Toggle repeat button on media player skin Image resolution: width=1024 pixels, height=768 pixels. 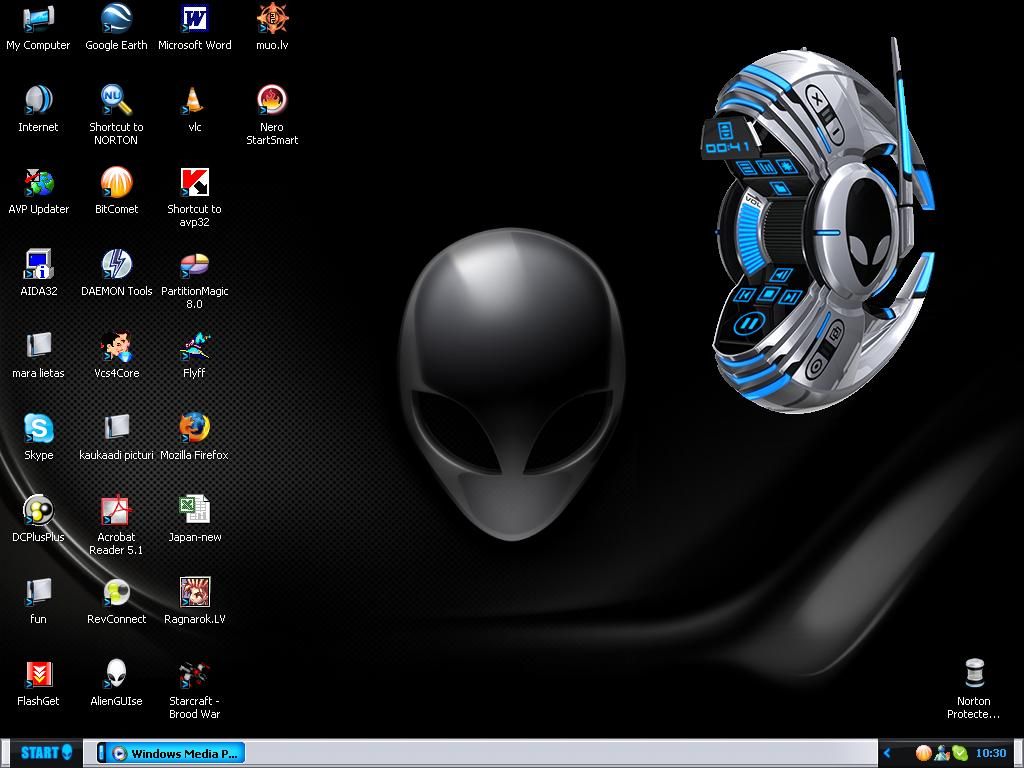[x=834, y=334]
